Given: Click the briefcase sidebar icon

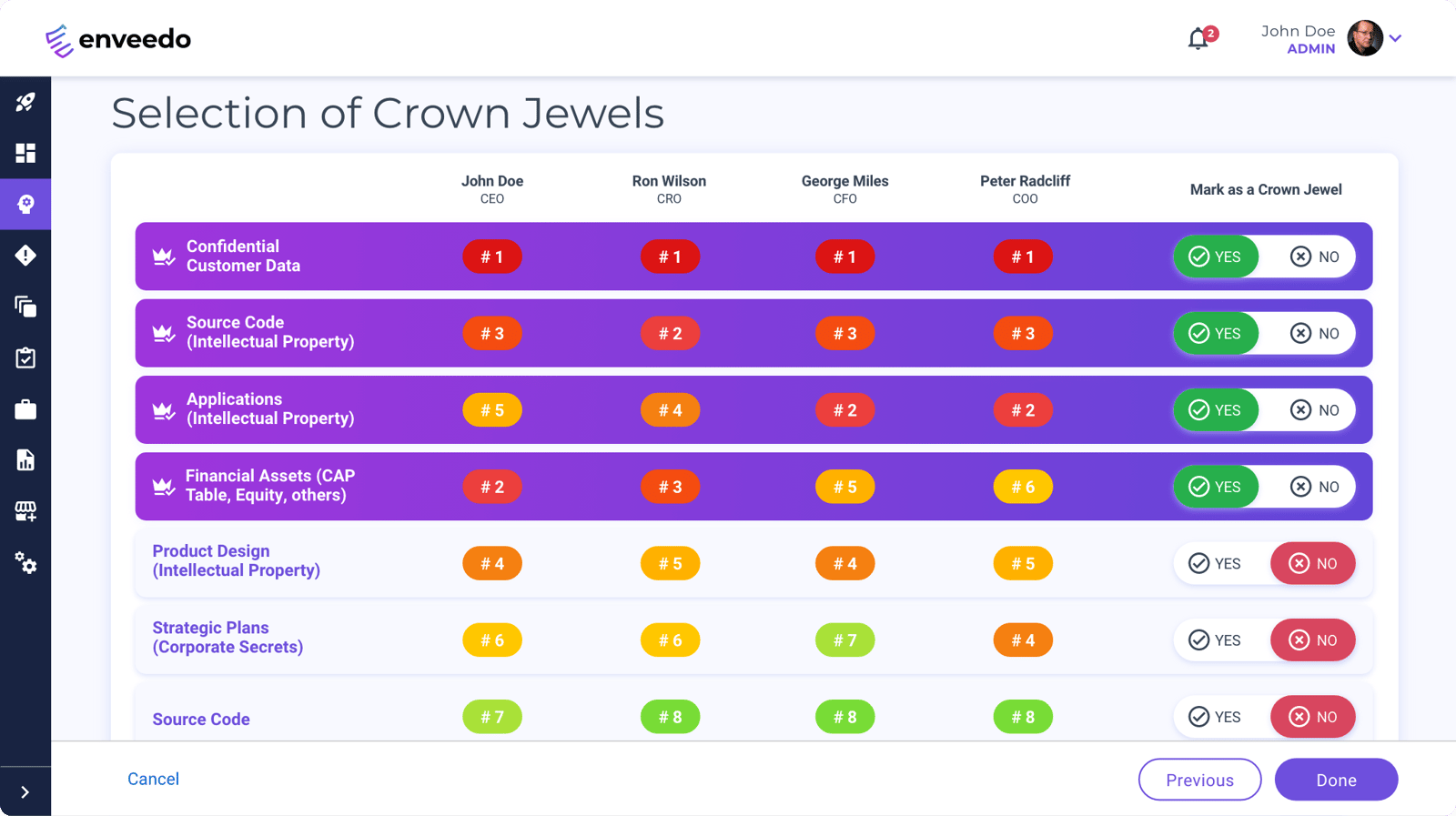Looking at the screenshot, I should point(25,409).
